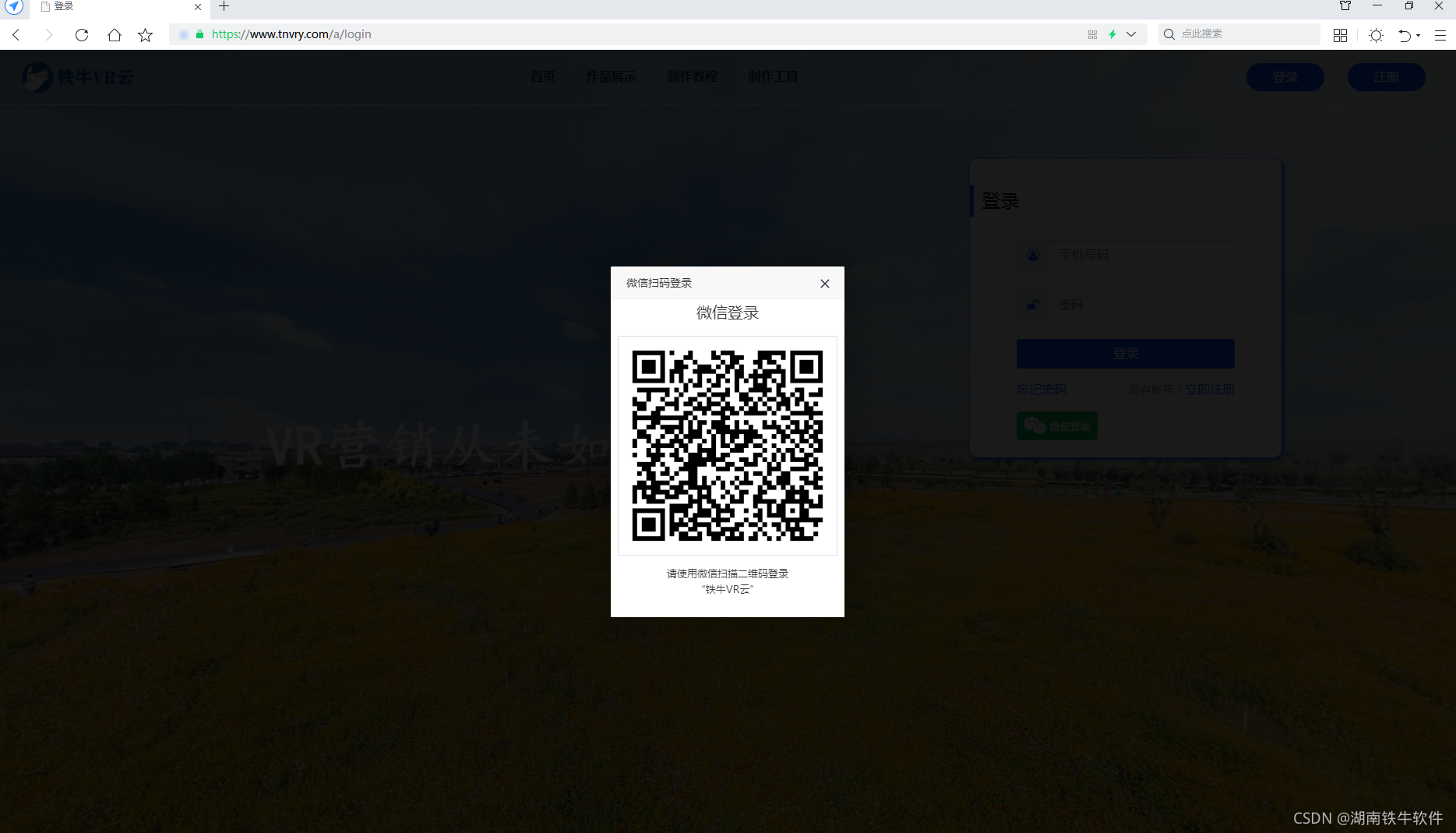
Task: Close the WeChat scan login dialog
Action: coord(825,284)
